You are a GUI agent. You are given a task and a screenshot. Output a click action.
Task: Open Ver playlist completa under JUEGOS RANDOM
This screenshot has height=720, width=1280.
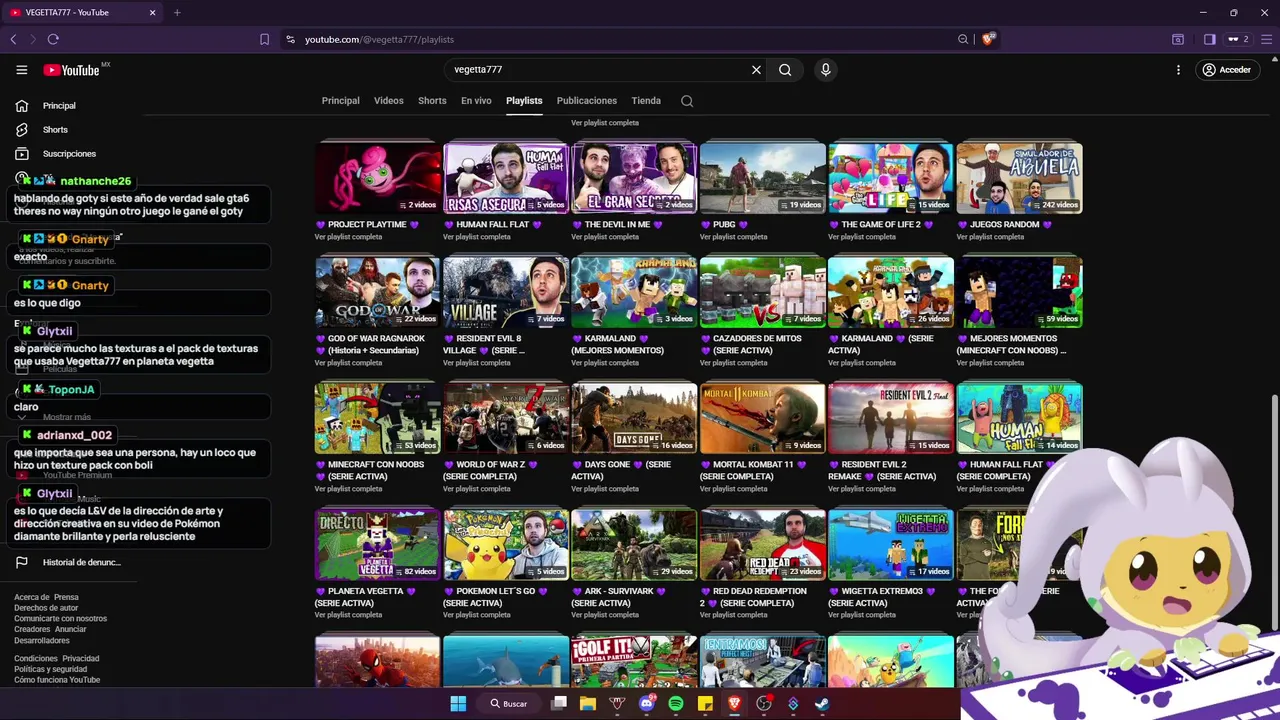point(990,237)
